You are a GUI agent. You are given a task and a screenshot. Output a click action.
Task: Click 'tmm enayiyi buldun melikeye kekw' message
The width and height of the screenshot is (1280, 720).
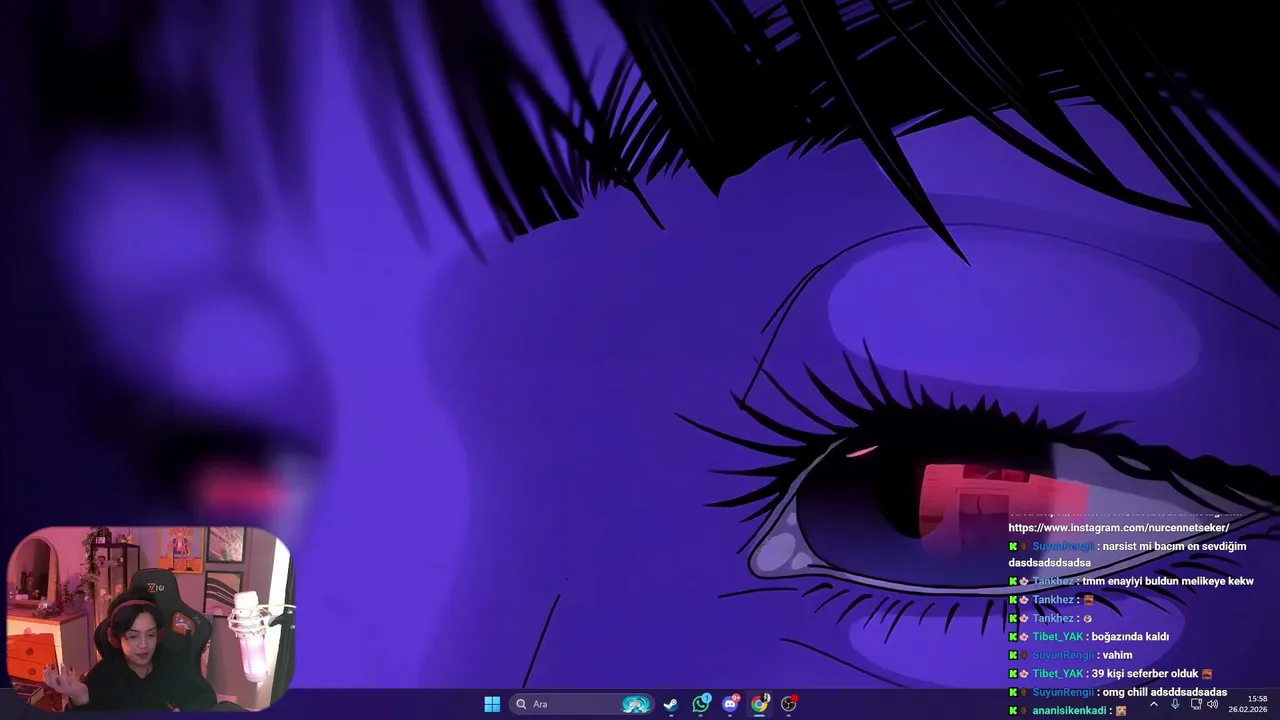[1168, 581]
